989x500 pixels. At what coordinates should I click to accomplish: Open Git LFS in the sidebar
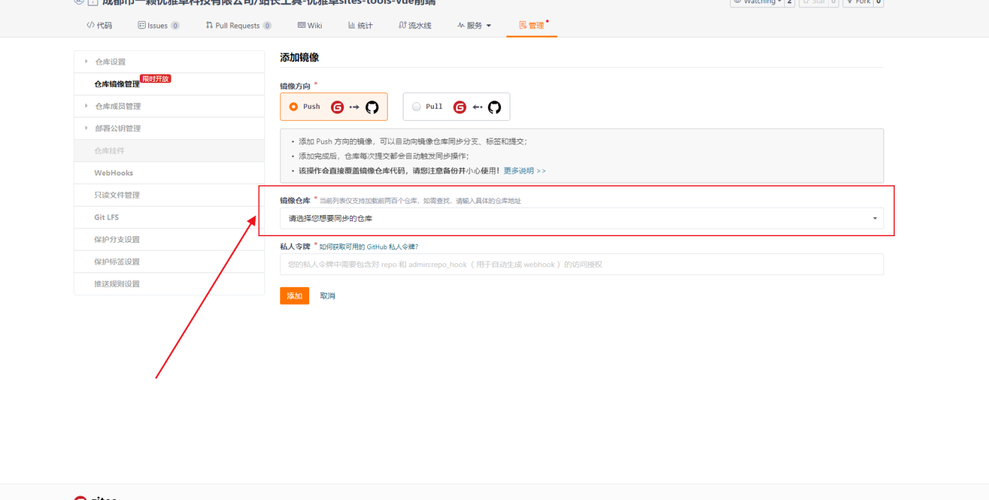[x=169, y=217]
